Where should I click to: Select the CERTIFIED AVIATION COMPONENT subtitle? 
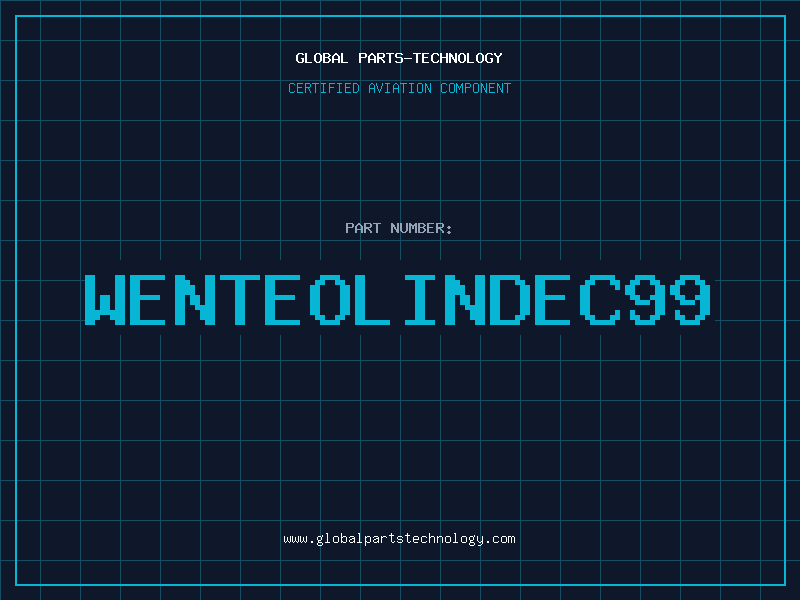[399, 88]
